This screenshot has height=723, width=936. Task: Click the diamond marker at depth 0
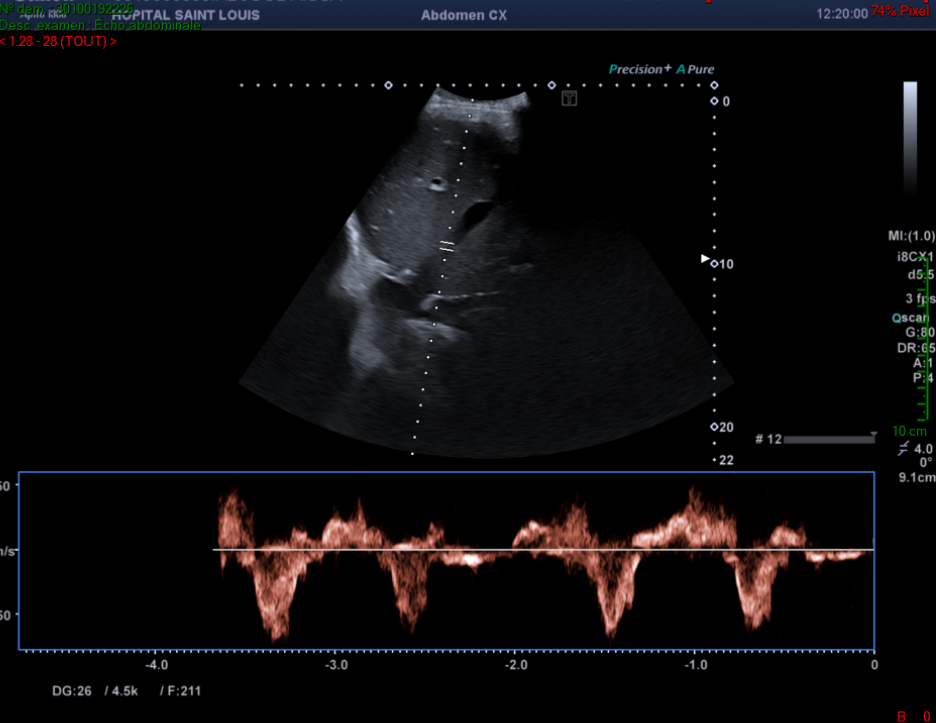click(x=714, y=101)
